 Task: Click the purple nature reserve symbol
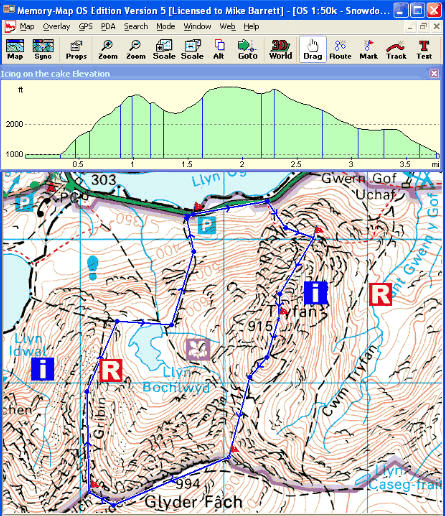click(198, 350)
